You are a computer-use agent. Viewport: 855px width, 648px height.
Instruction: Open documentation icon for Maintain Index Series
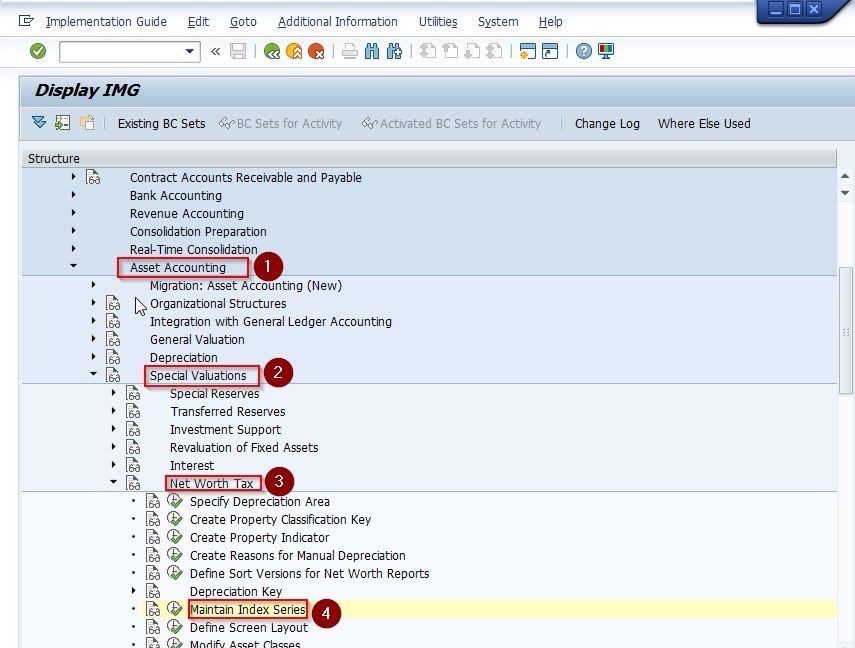153,609
